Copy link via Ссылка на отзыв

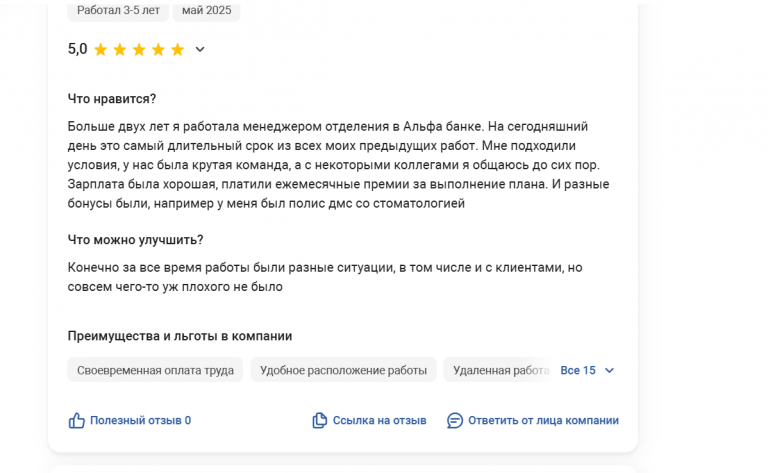coord(380,421)
